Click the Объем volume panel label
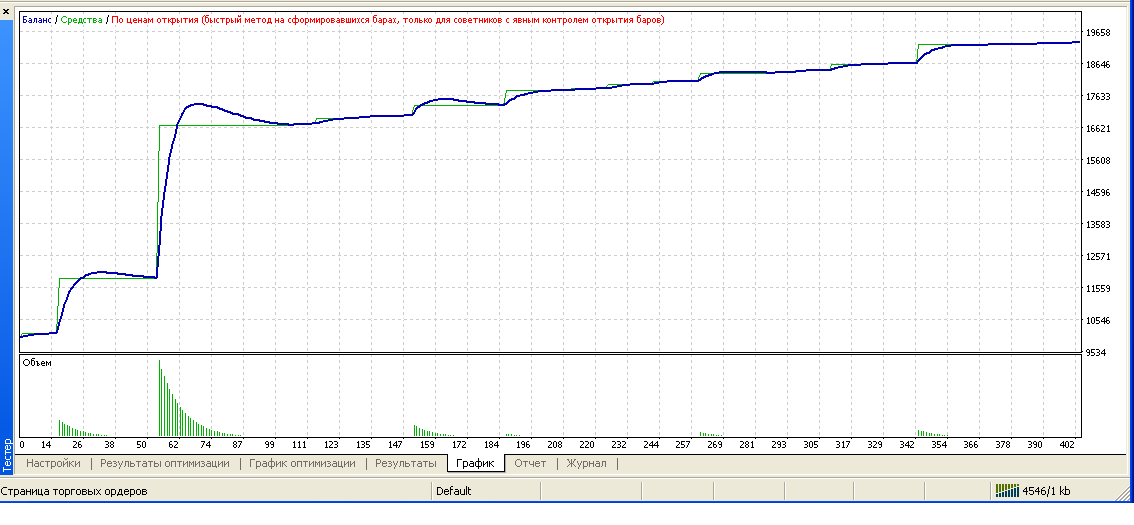Image resolution: width=1134 pixels, height=525 pixels. pos(38,362)
